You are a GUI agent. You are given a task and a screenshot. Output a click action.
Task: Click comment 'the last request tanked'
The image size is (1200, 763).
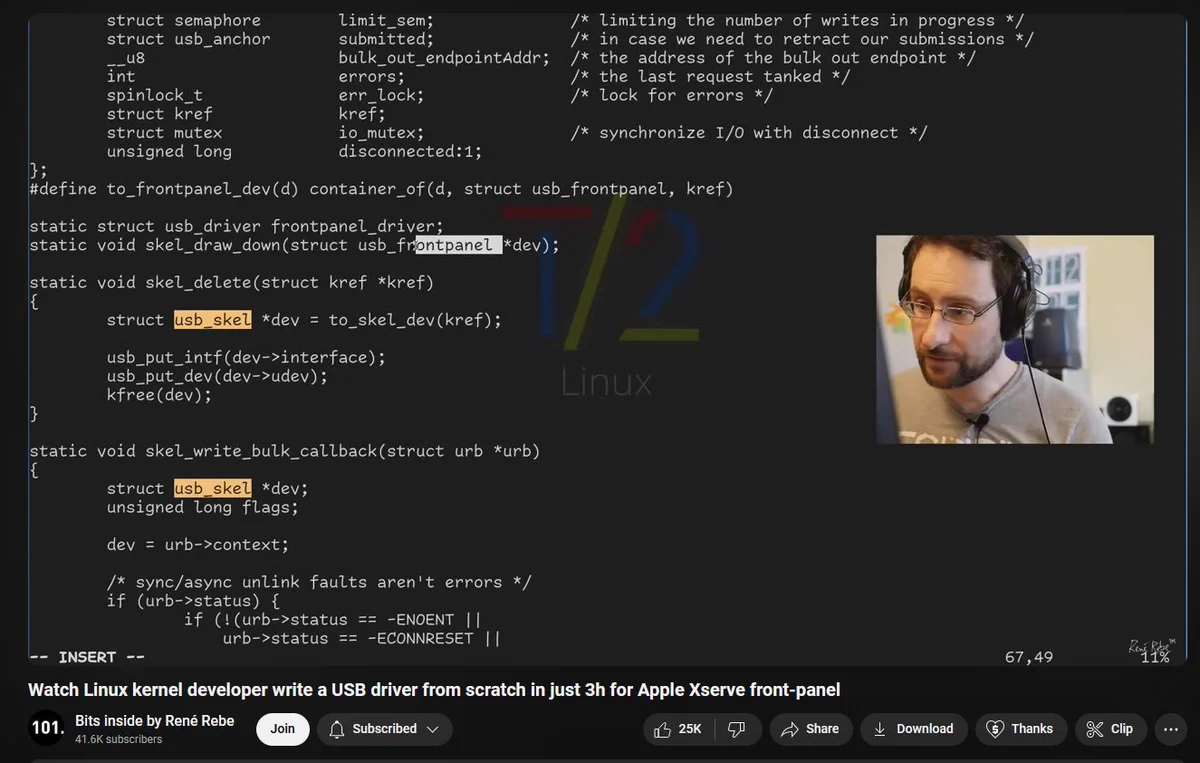[711, 77]
